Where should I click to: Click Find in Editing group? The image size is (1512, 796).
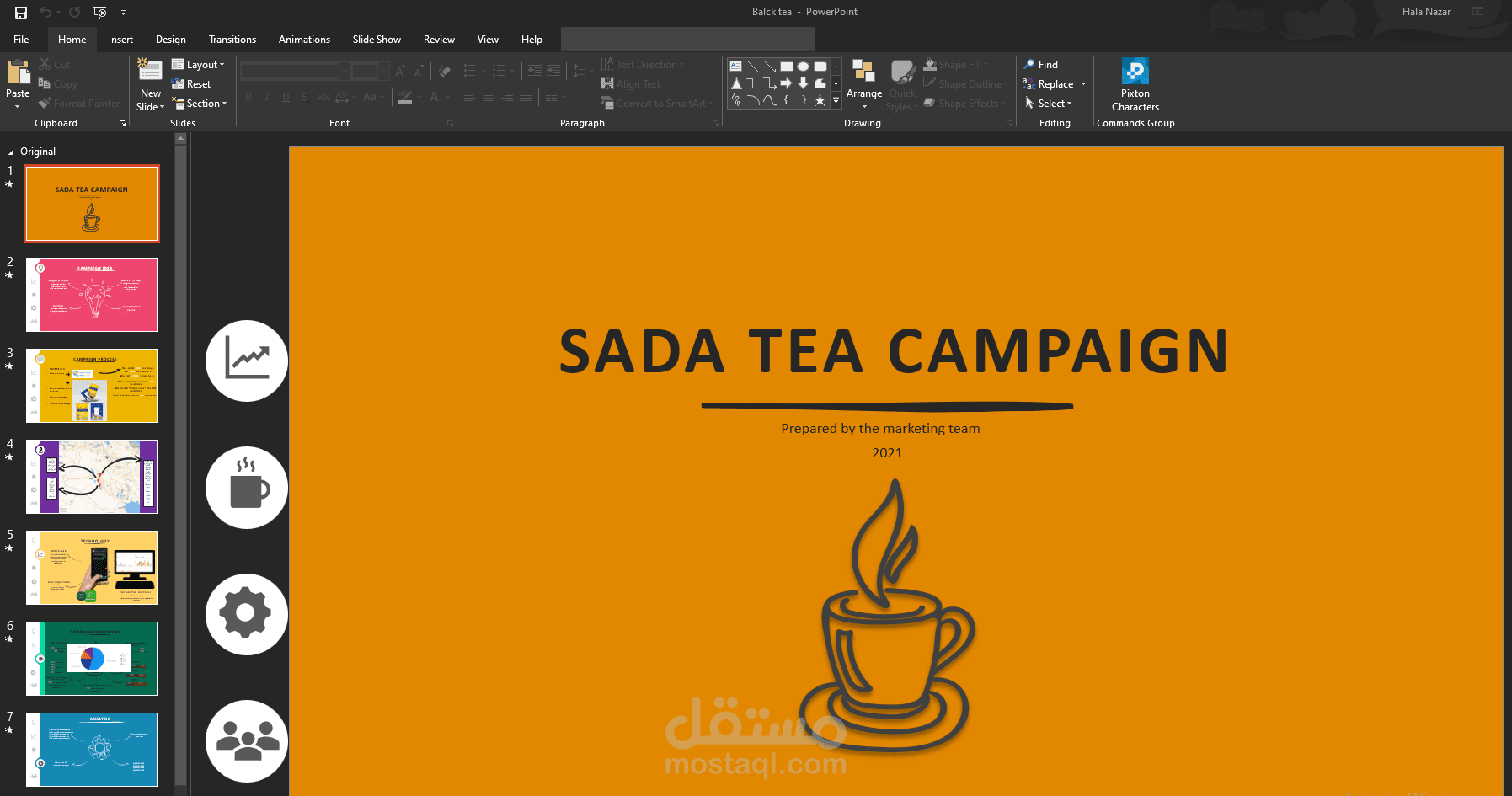(x=1041, y=65)
